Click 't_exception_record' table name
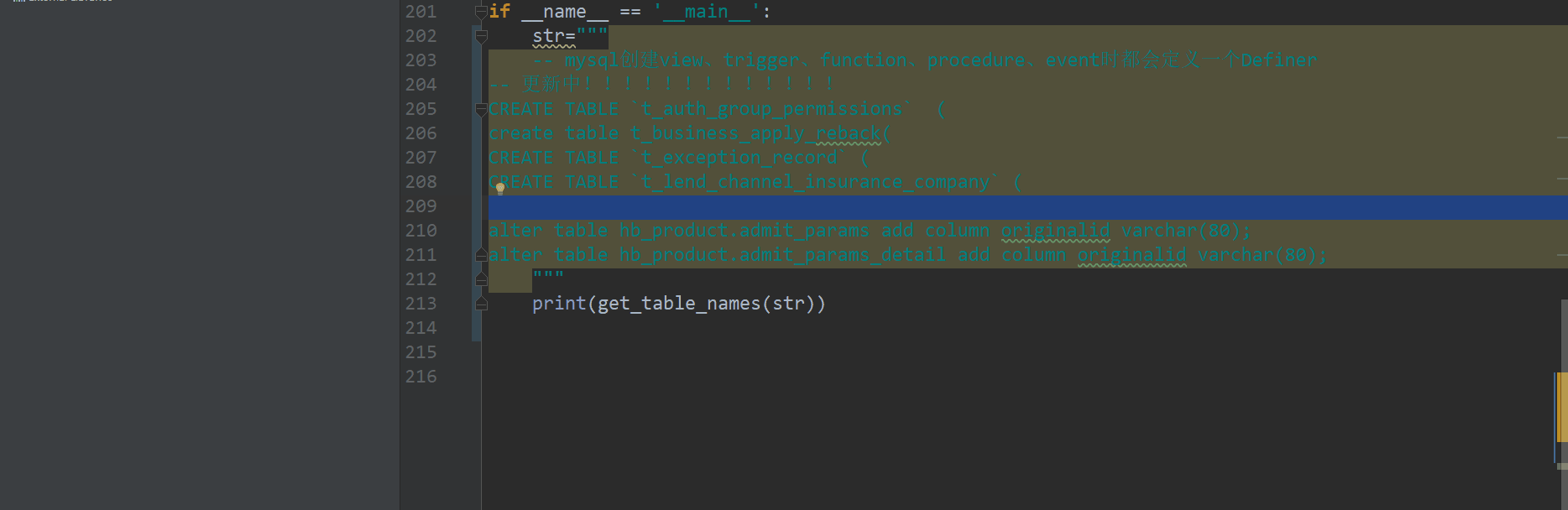 739,158
